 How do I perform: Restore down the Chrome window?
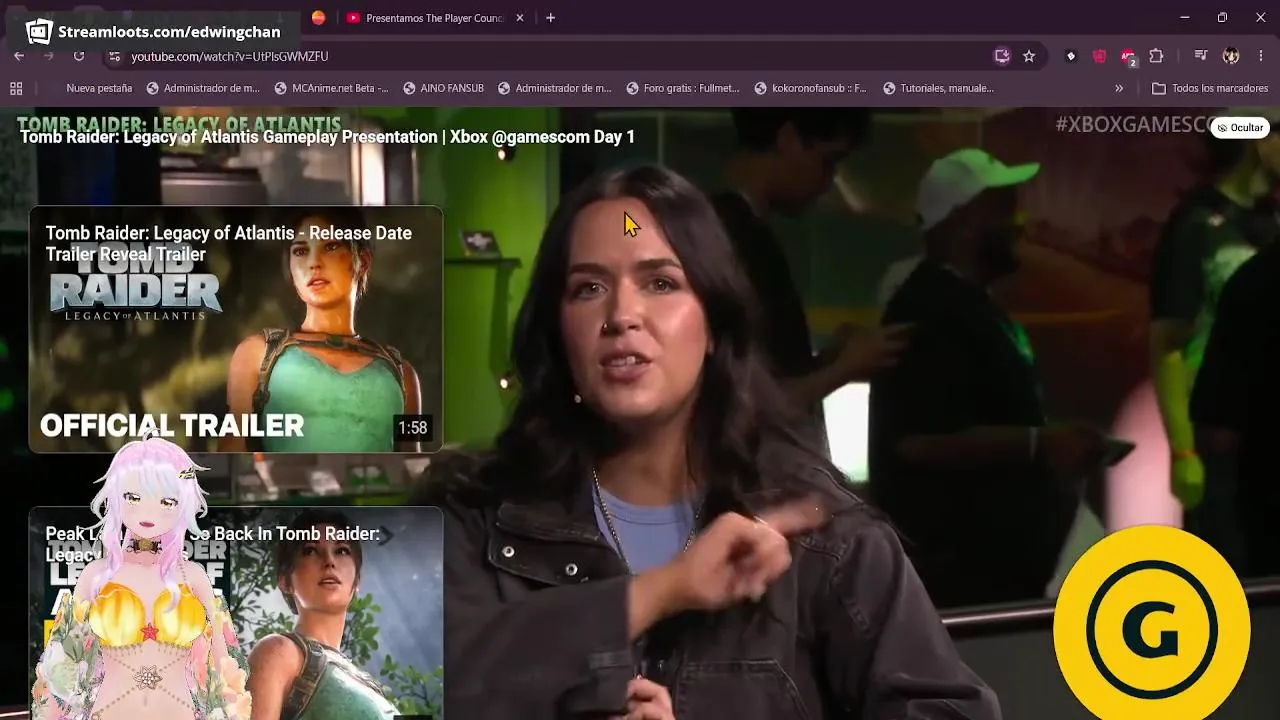pyautogui.click(x=1222, y=18)
